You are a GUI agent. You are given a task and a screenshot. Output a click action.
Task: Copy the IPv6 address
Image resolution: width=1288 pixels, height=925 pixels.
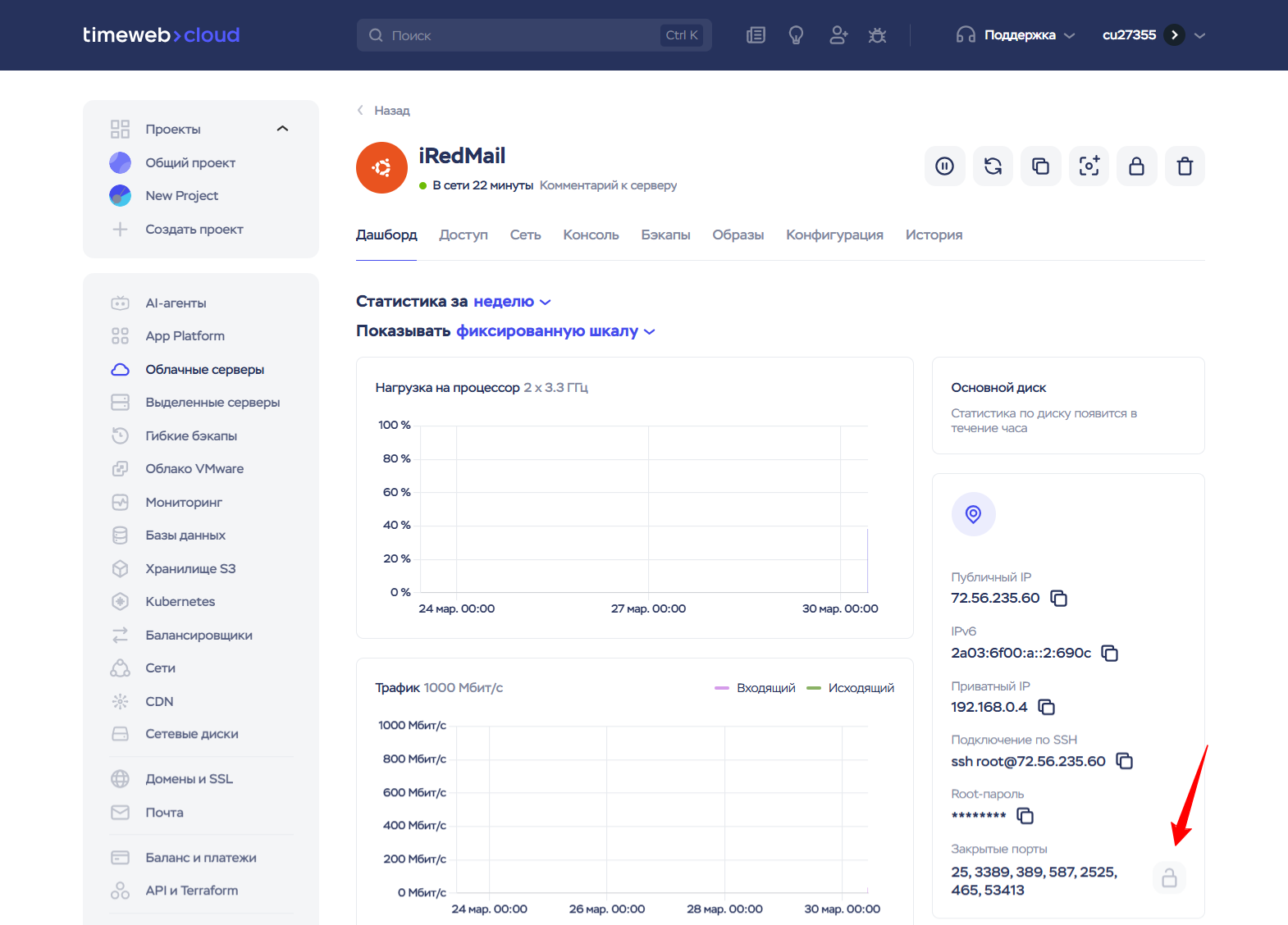coord(1110,654)
